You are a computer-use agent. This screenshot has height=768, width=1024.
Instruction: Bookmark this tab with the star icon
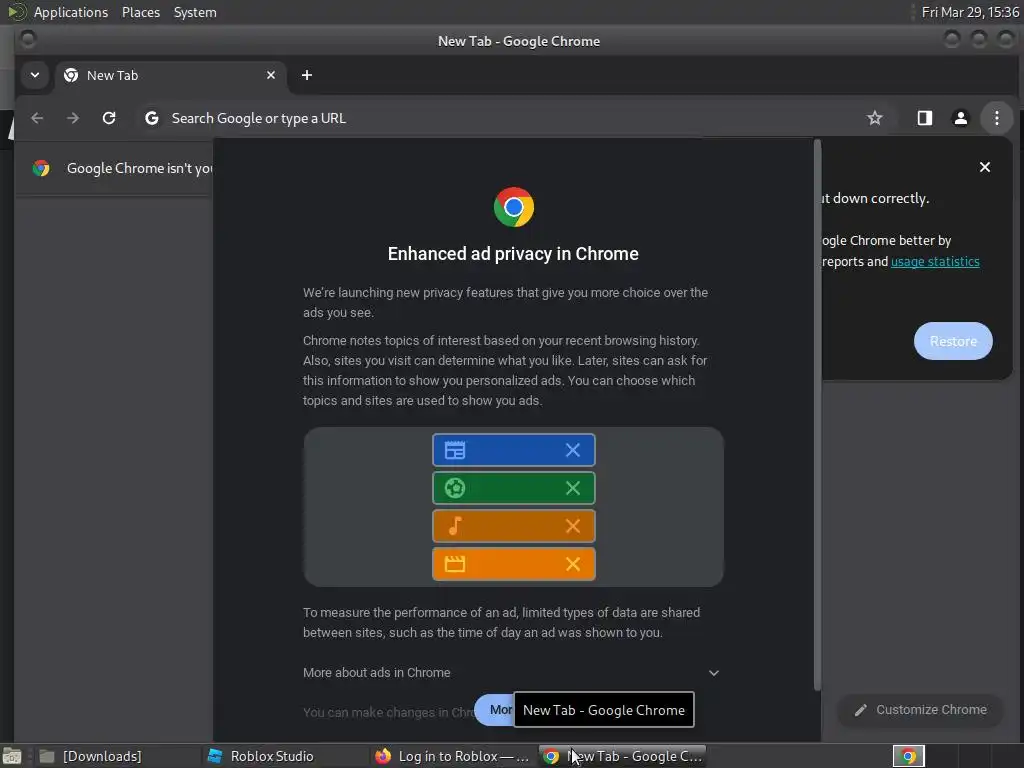click(x=874, y=118)
